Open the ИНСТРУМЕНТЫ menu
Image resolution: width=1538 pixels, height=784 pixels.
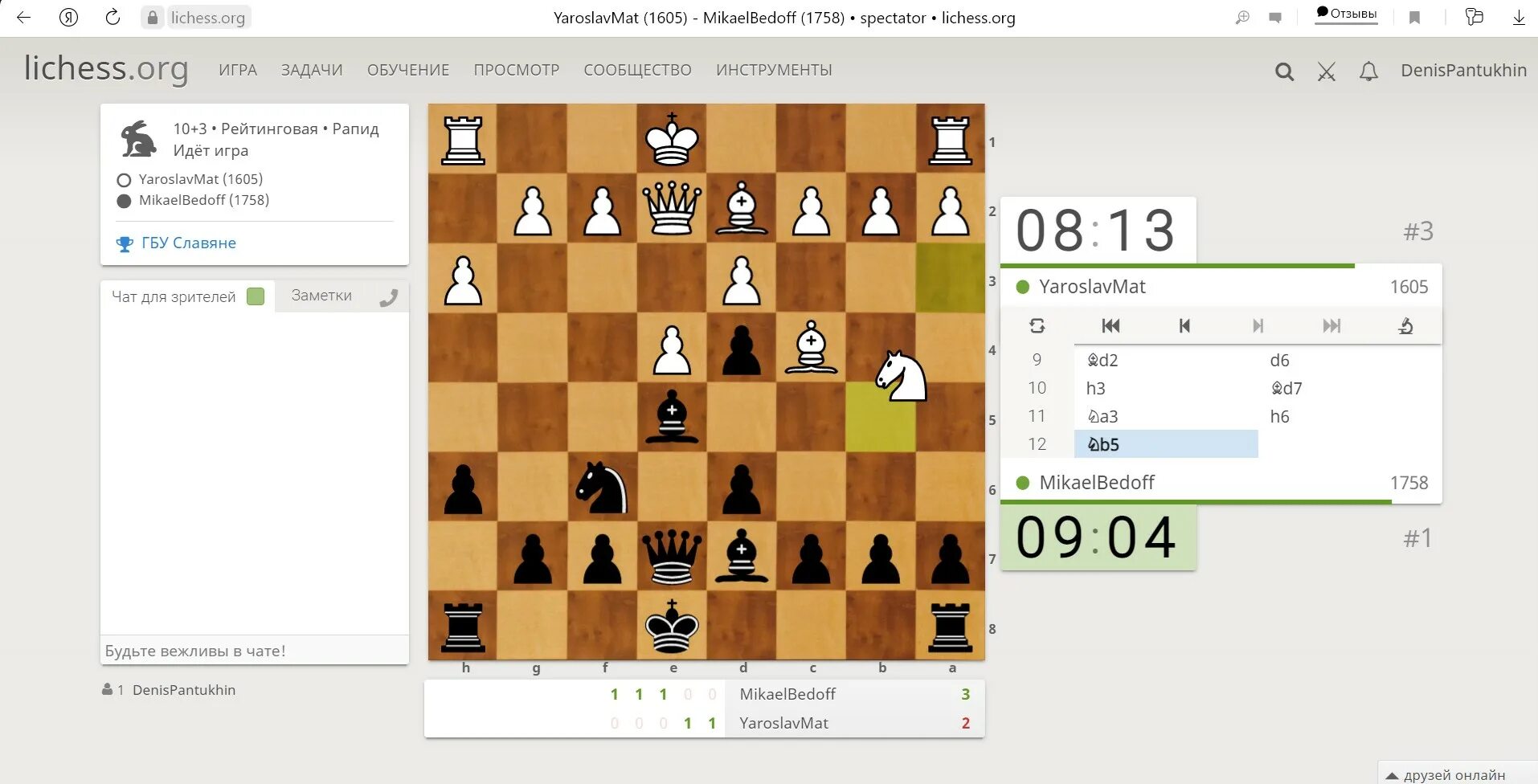point(774,70)
